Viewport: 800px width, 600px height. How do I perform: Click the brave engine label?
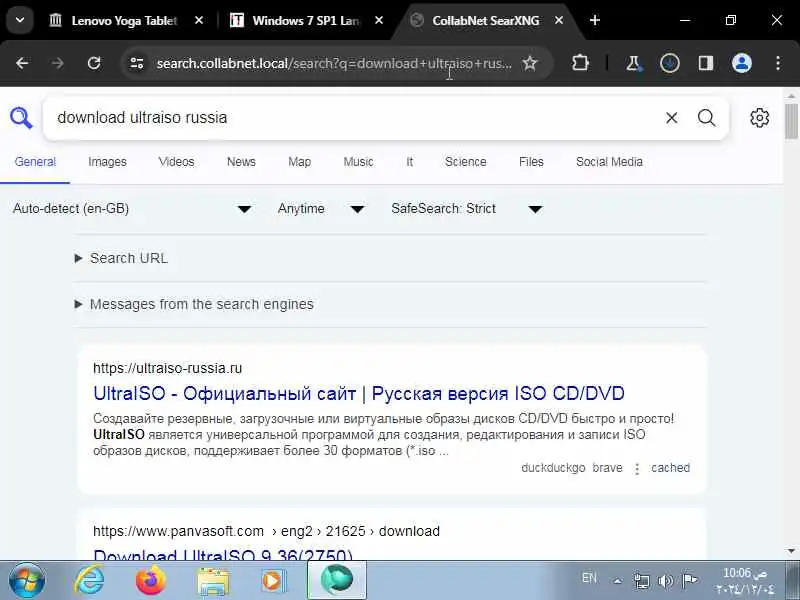(607, 468)
